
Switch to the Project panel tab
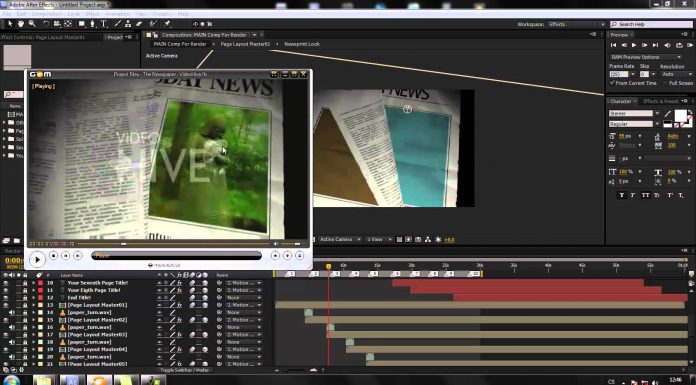click(x=115, y=37)
